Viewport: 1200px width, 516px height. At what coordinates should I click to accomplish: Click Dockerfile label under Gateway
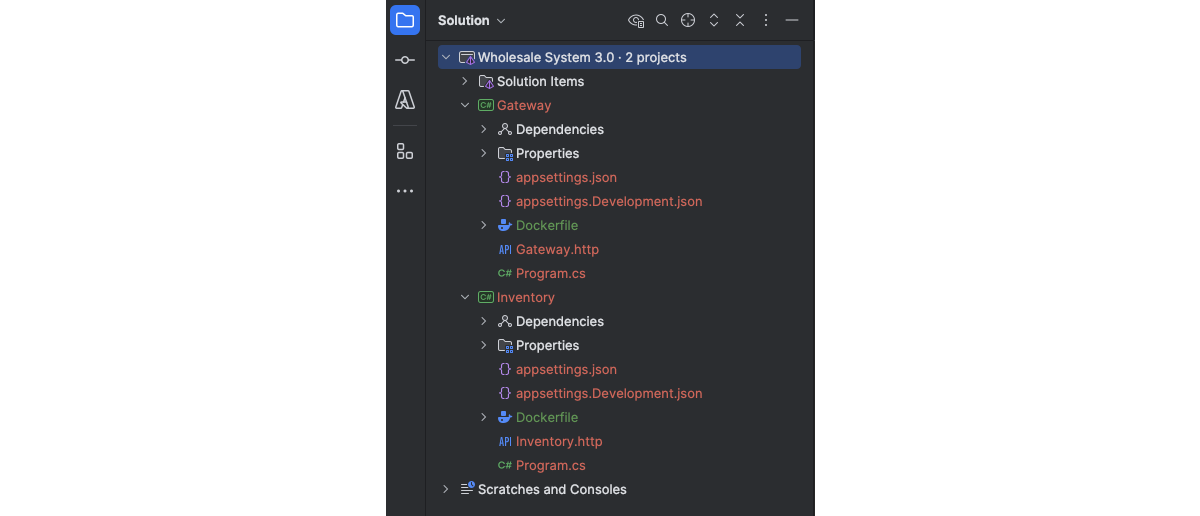tap(547, 225)
